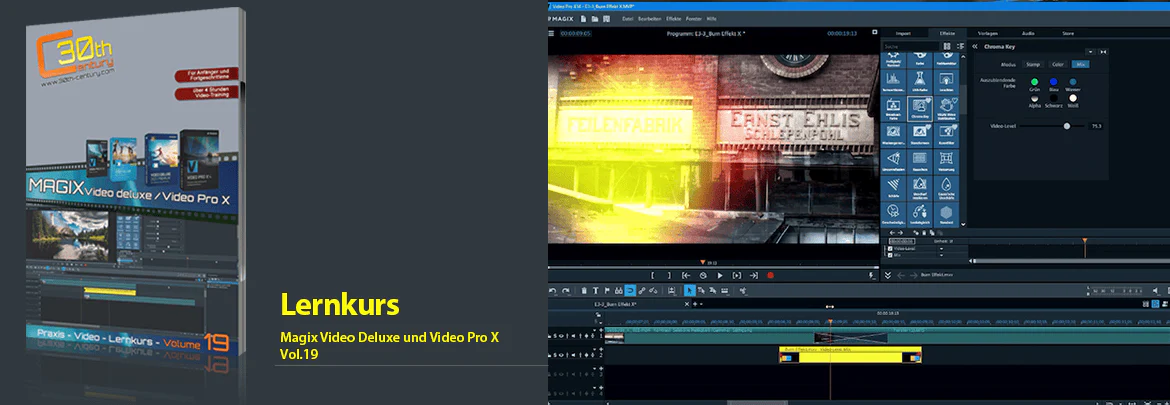Image resolution: width=1170 pixels, height=405 pixels.
Task: Switch to the Vorlagen tab
Action: (988, 34)
